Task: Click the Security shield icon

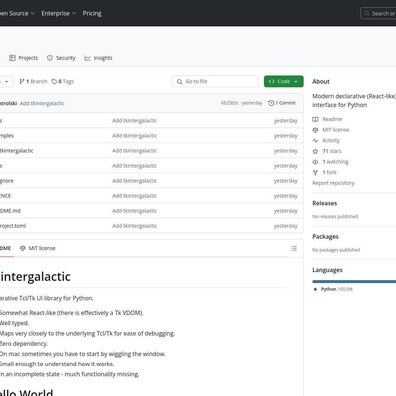Action: click(x=50, y=58)
